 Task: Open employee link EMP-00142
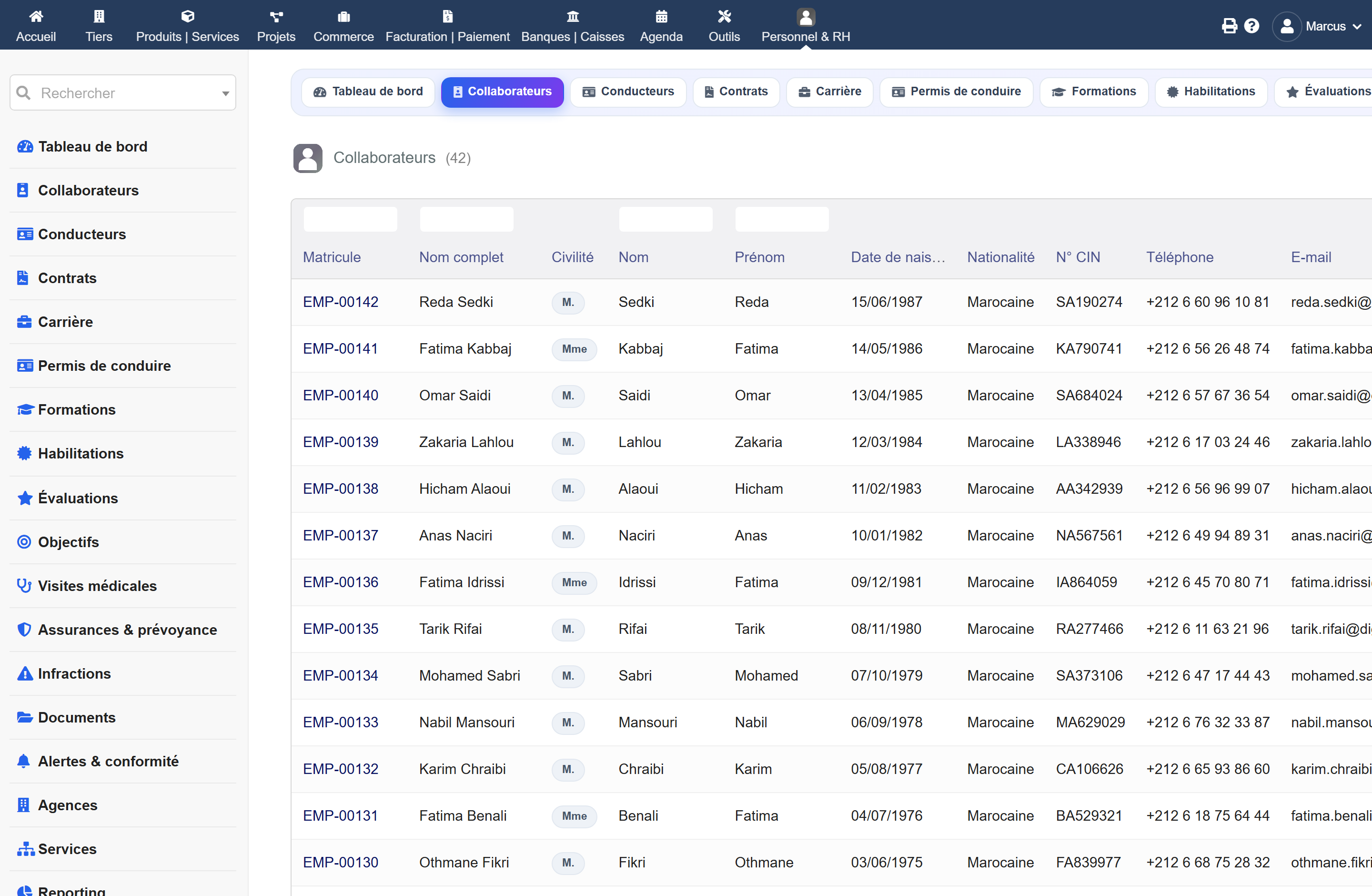pos(341,302)
